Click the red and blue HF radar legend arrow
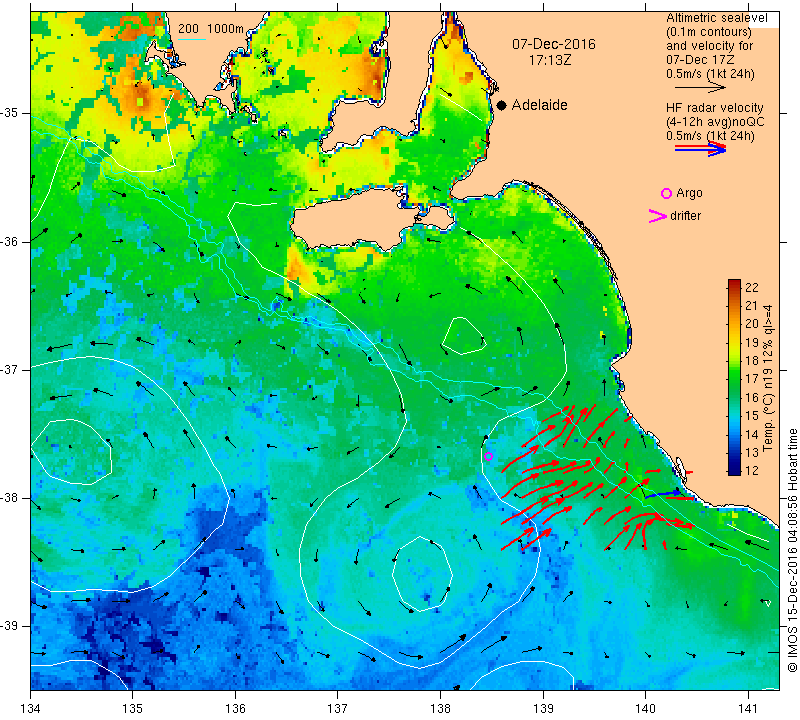The width and height of the screenshot is (800, 720). click(700, 149)
